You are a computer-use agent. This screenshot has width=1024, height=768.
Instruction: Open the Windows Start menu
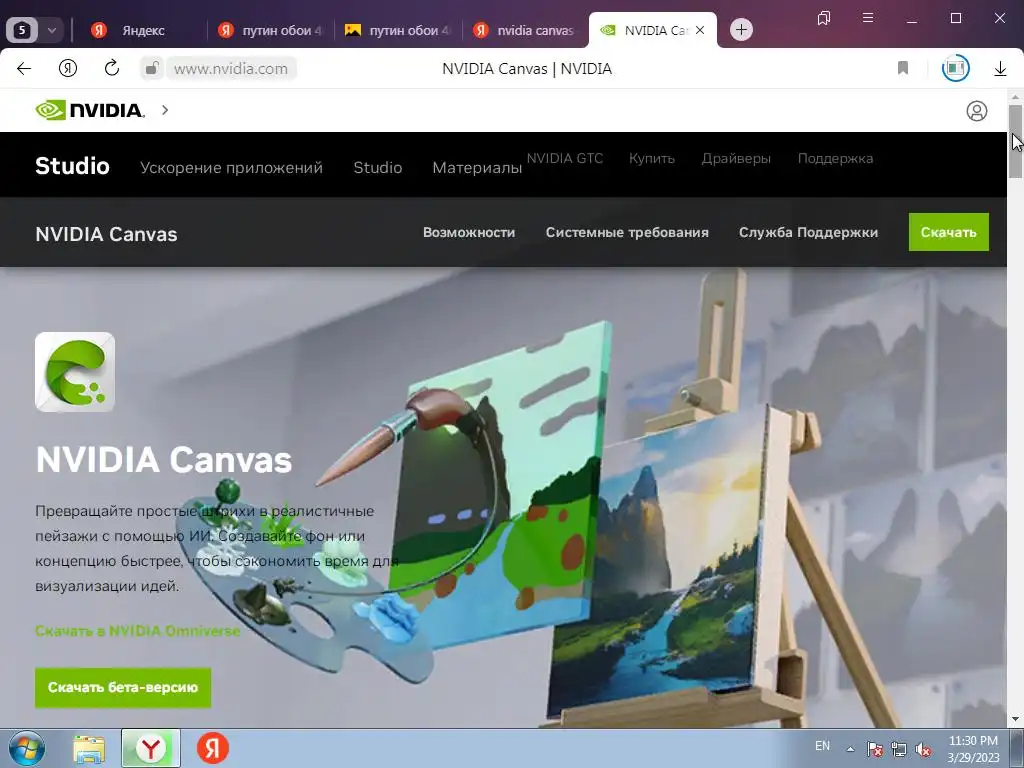(27, 748)
